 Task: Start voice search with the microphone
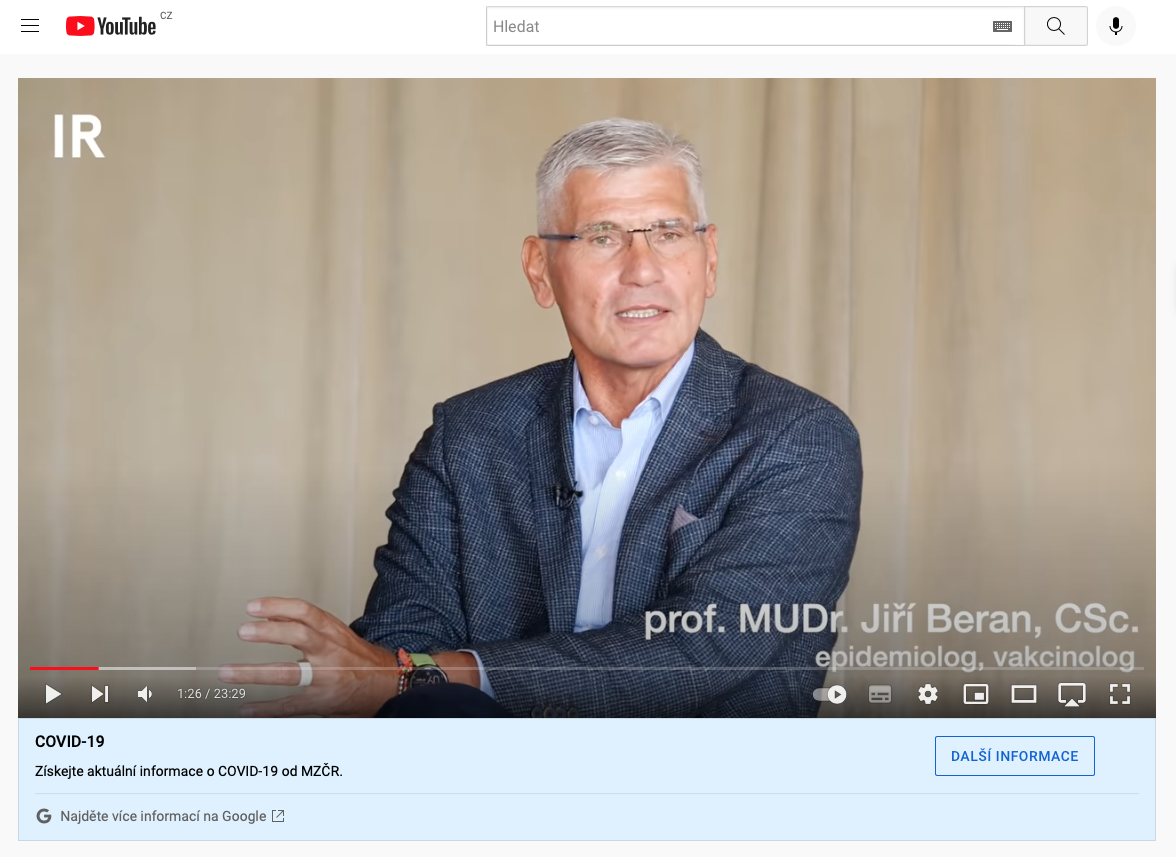[1116, 25]
